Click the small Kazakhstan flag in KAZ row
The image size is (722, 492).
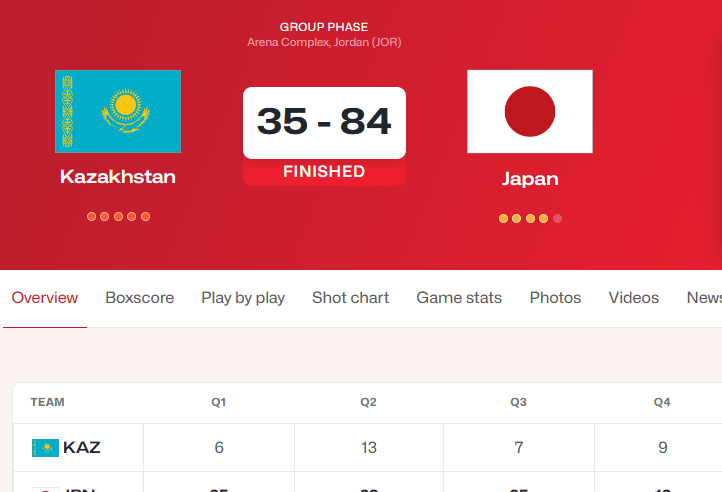pyautogui.click(x=45, y=448)
